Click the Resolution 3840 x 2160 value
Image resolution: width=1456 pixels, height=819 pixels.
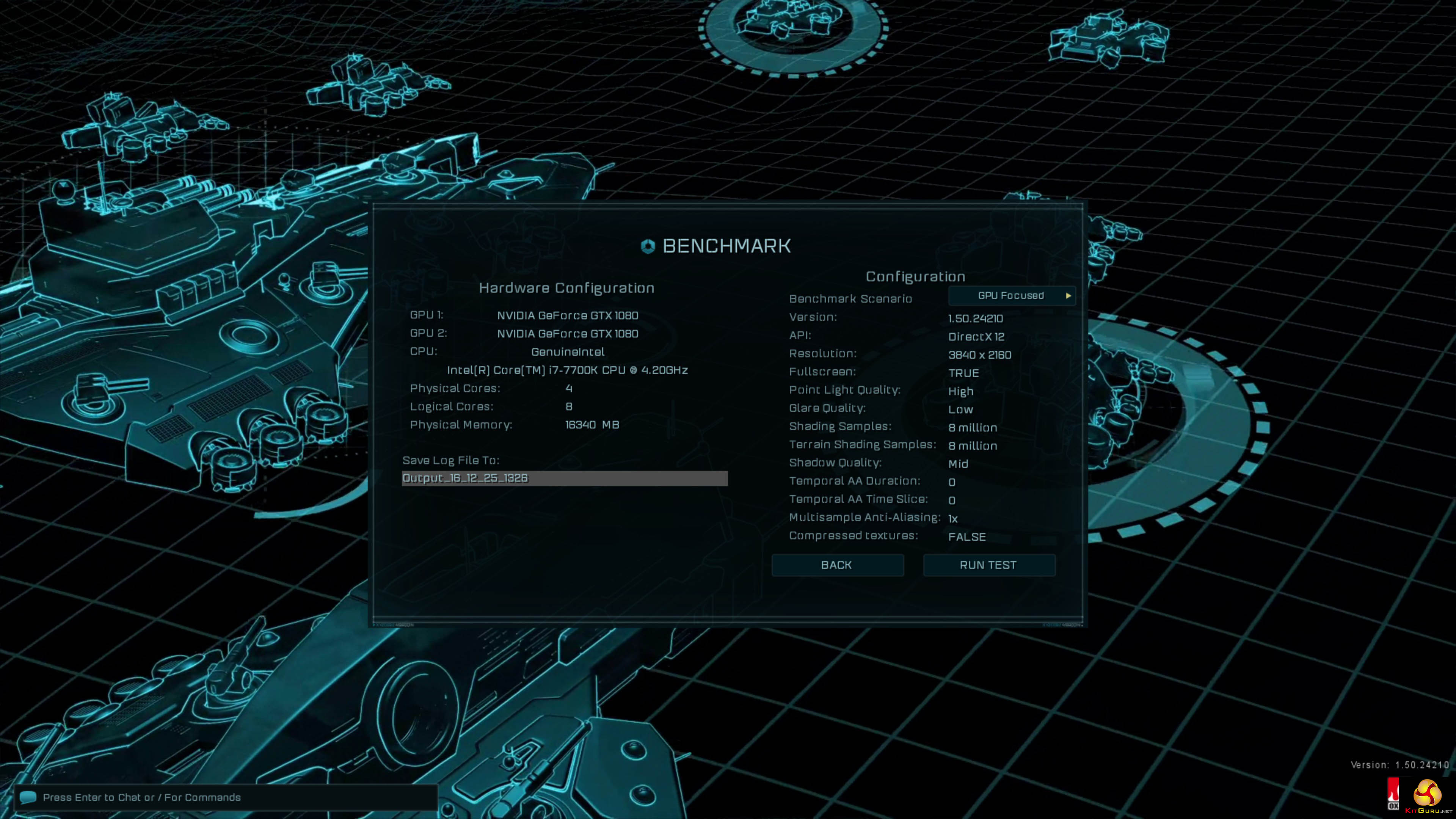point(979,355)
